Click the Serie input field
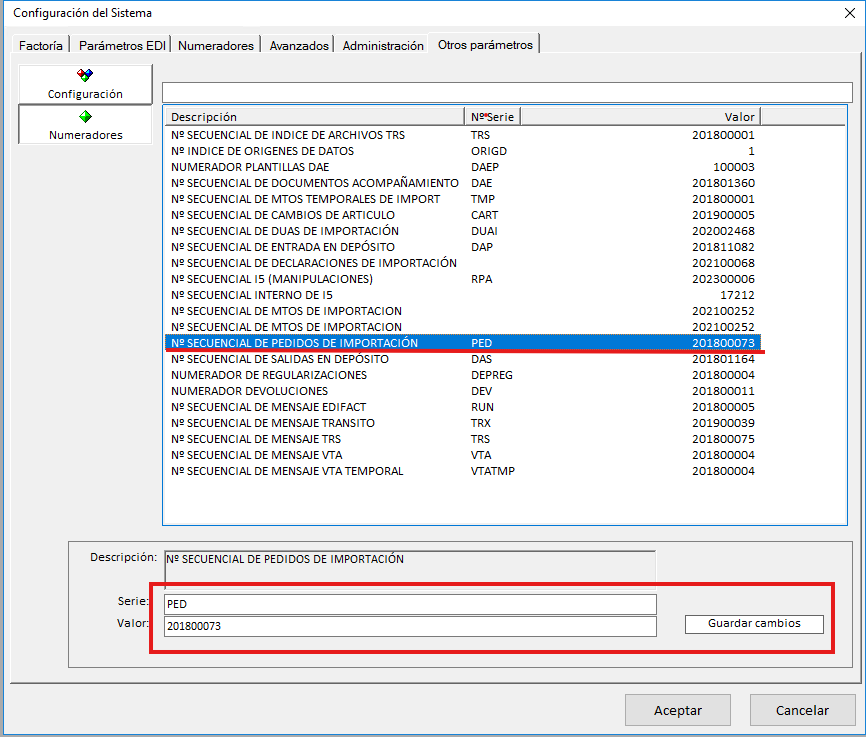 pyautogui.click(x=410, y=604)
